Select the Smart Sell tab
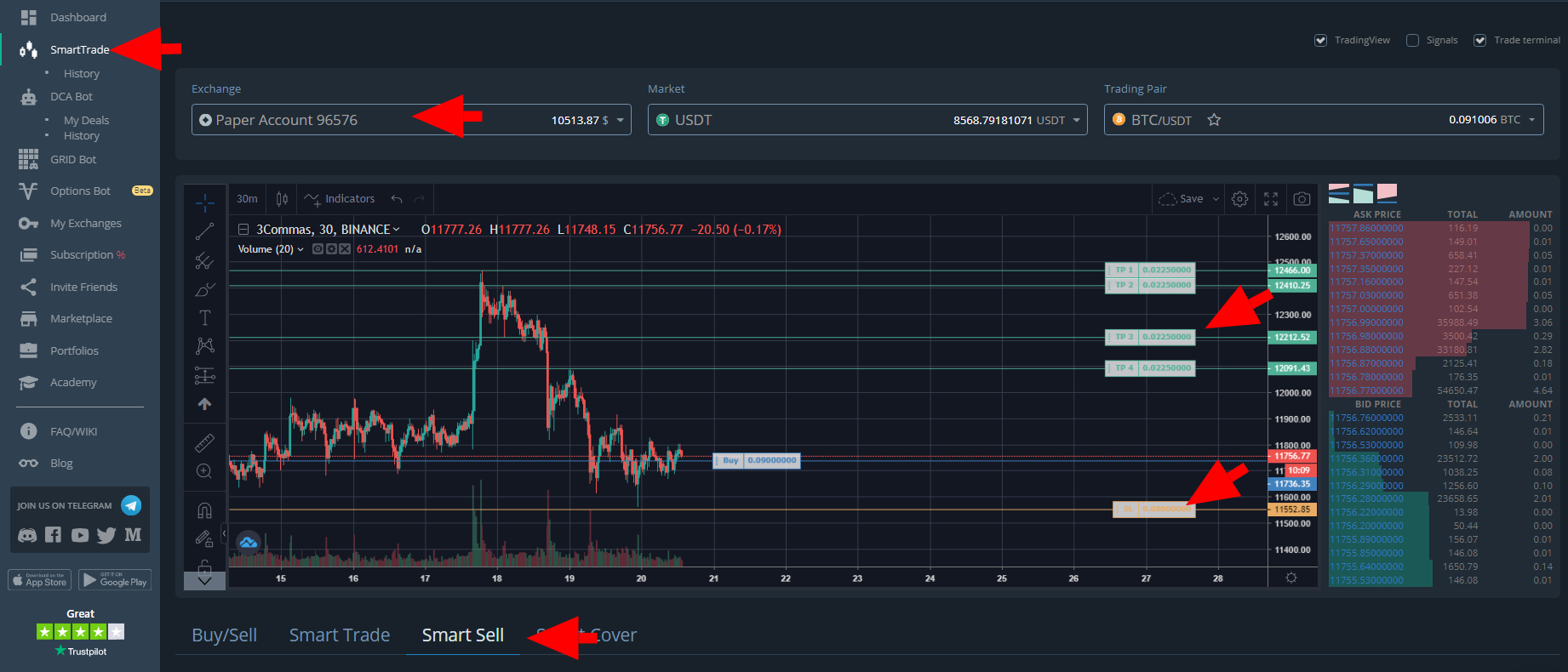 [x=463, y=635]
